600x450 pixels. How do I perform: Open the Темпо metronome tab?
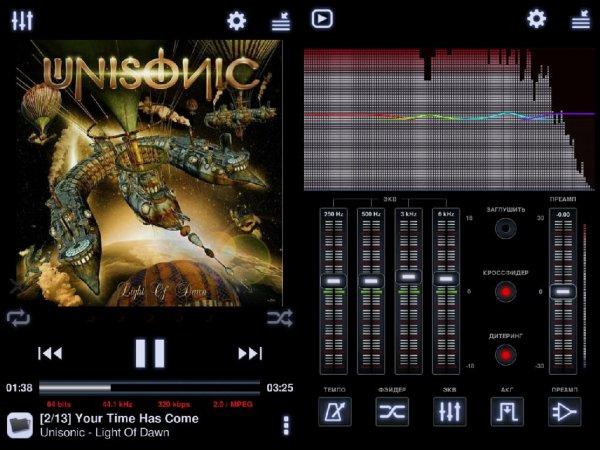(335, 412)
